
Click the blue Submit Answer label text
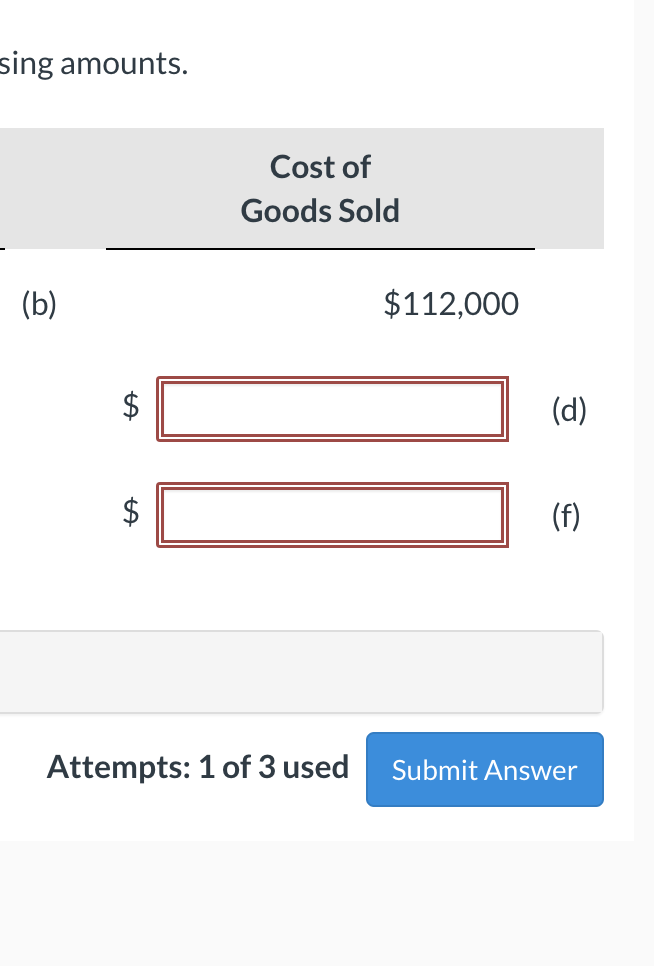point(484,770)
